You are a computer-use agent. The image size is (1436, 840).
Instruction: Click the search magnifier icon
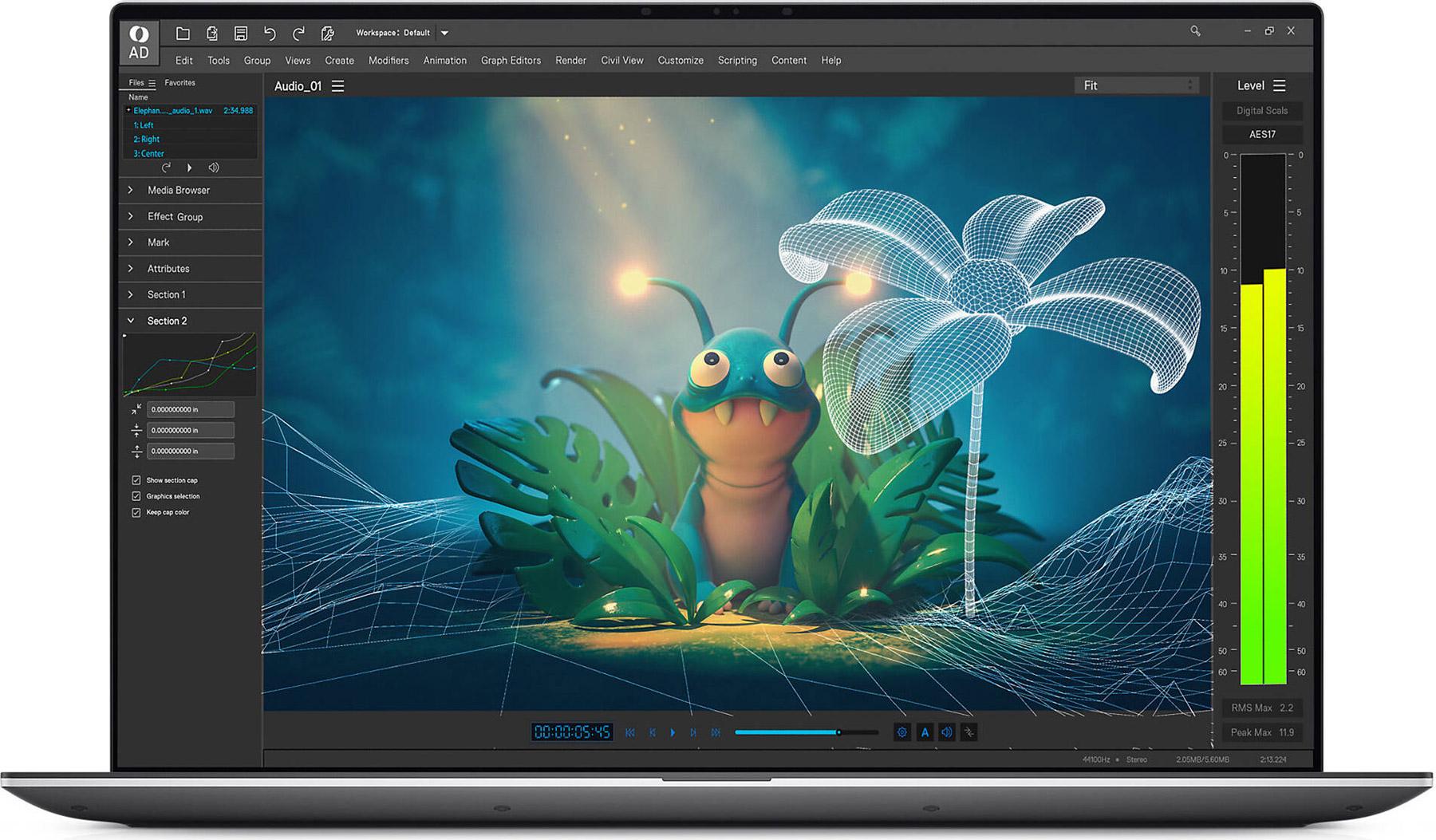point(1195,31)
